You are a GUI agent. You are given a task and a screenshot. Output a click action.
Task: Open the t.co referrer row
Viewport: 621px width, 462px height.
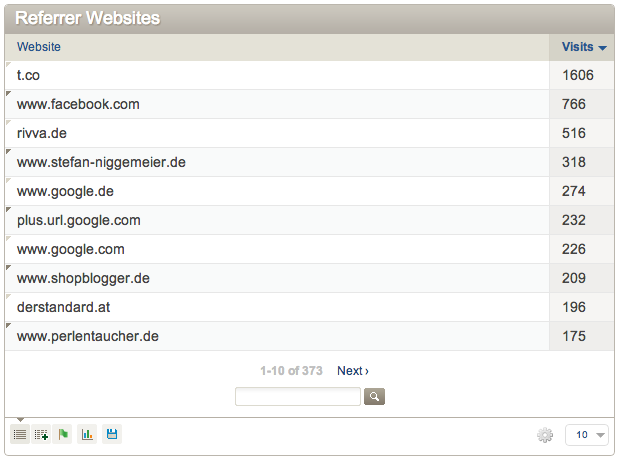[277, 75]
